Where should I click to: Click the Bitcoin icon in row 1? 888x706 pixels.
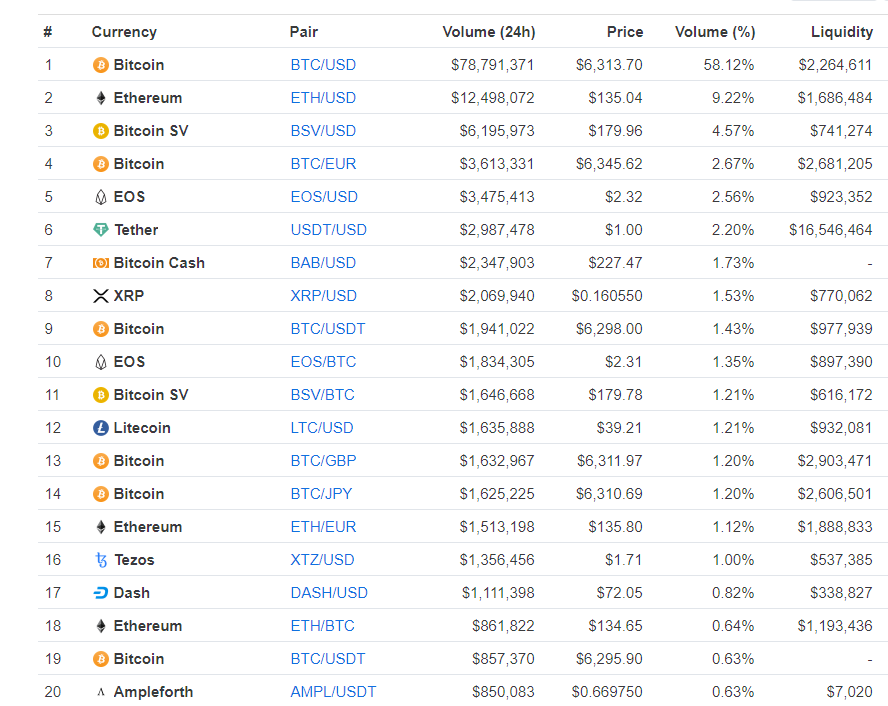(x=100, y=65)
